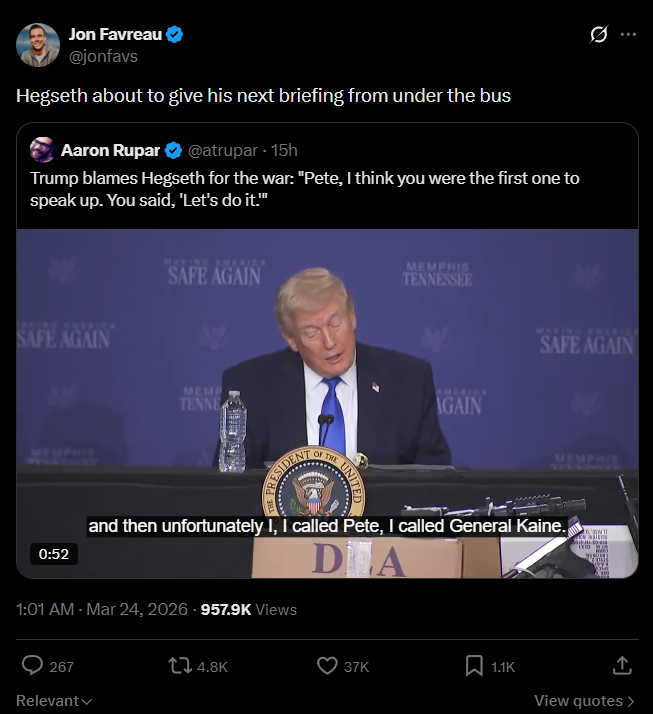The image size is (653, 714).
Task: Click the 15h time on quoted tweet
Action: pos(284,150)
